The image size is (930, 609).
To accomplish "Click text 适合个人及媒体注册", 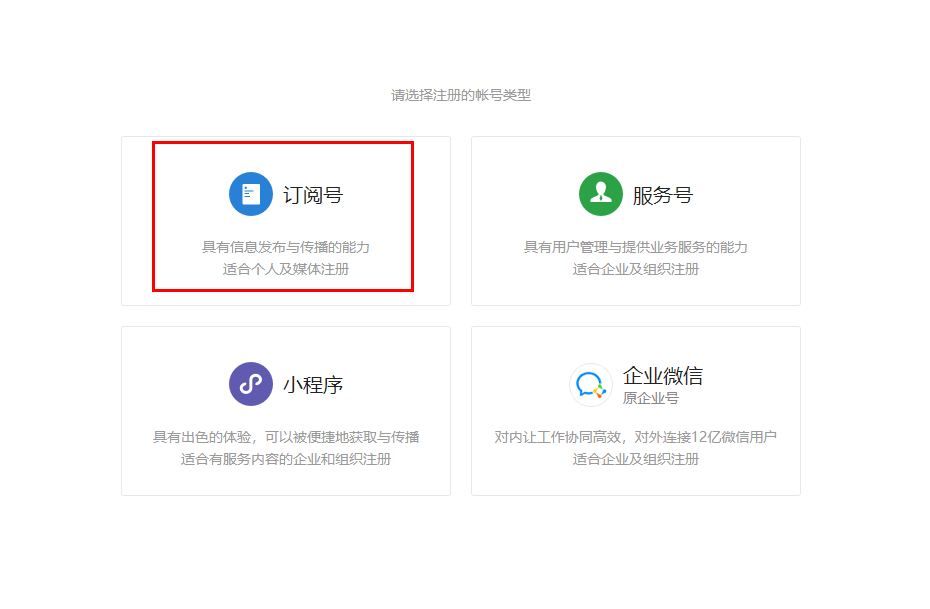I will (x=286, y=269).
